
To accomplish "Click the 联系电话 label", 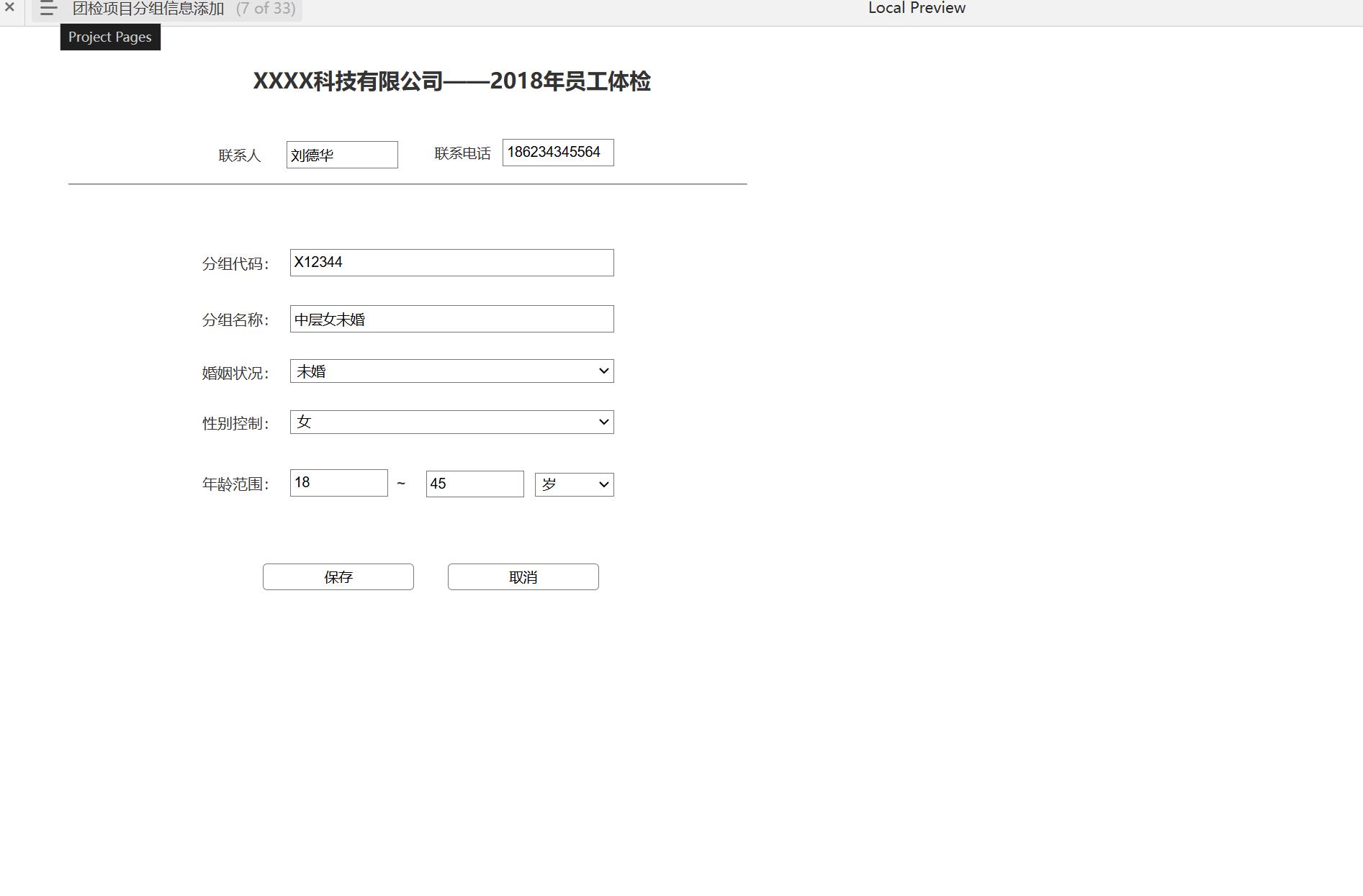I will point(462,153).
